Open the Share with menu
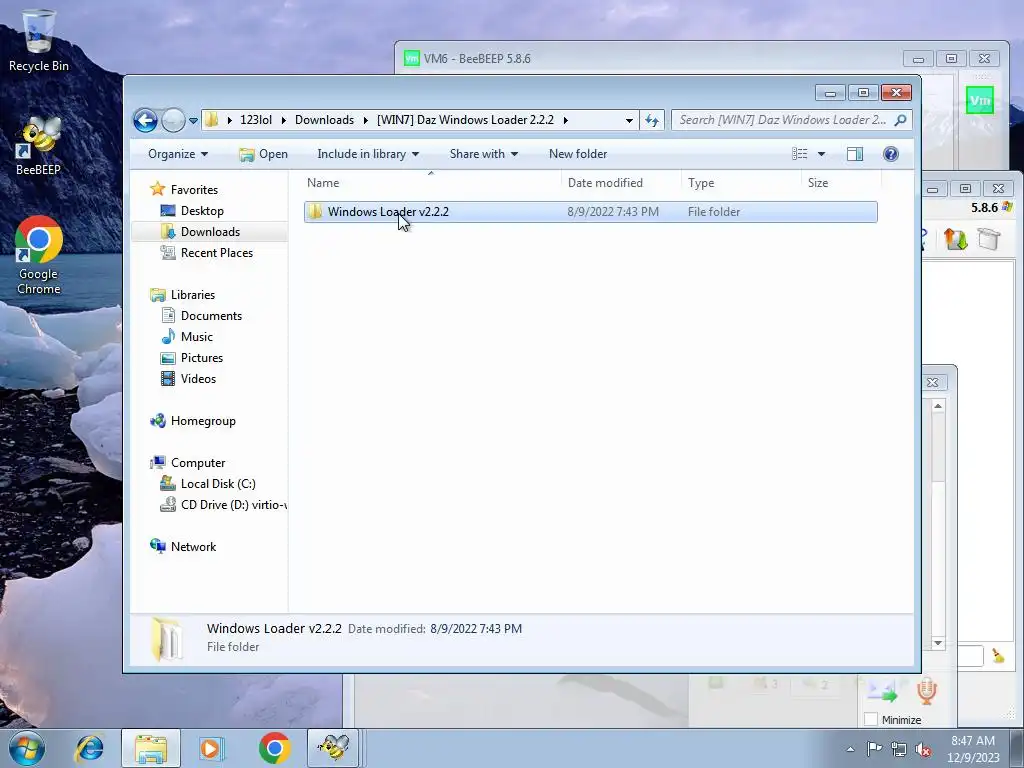The width and height of the screenshot is (1024, 768). (483, 154)
